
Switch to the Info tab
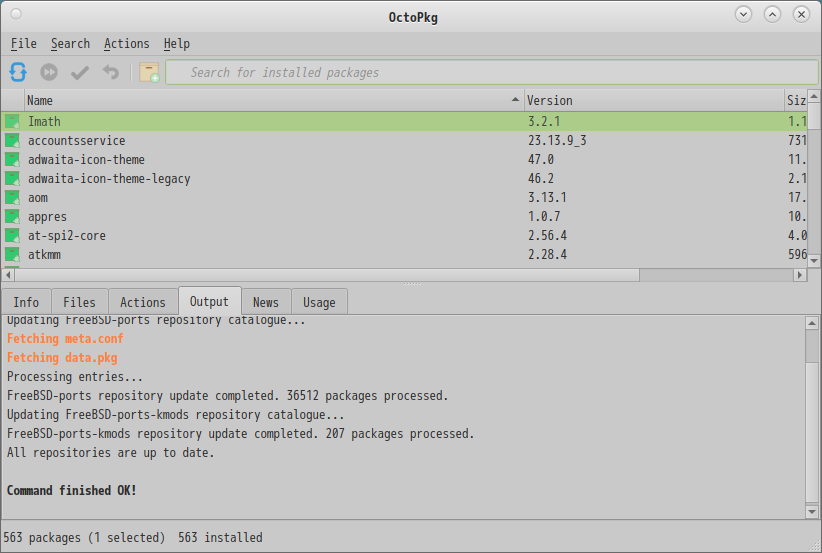pyautogui.click(x=26, y=302)
